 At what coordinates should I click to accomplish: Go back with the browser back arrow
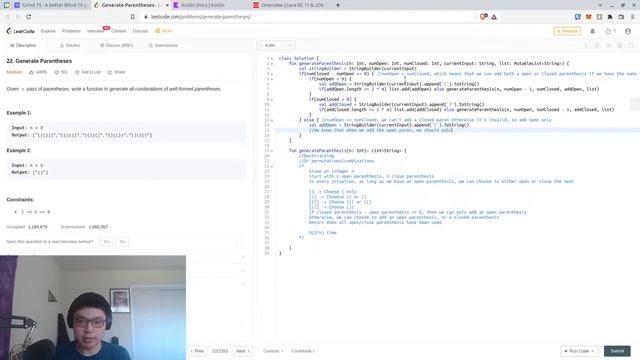[7, 17]
